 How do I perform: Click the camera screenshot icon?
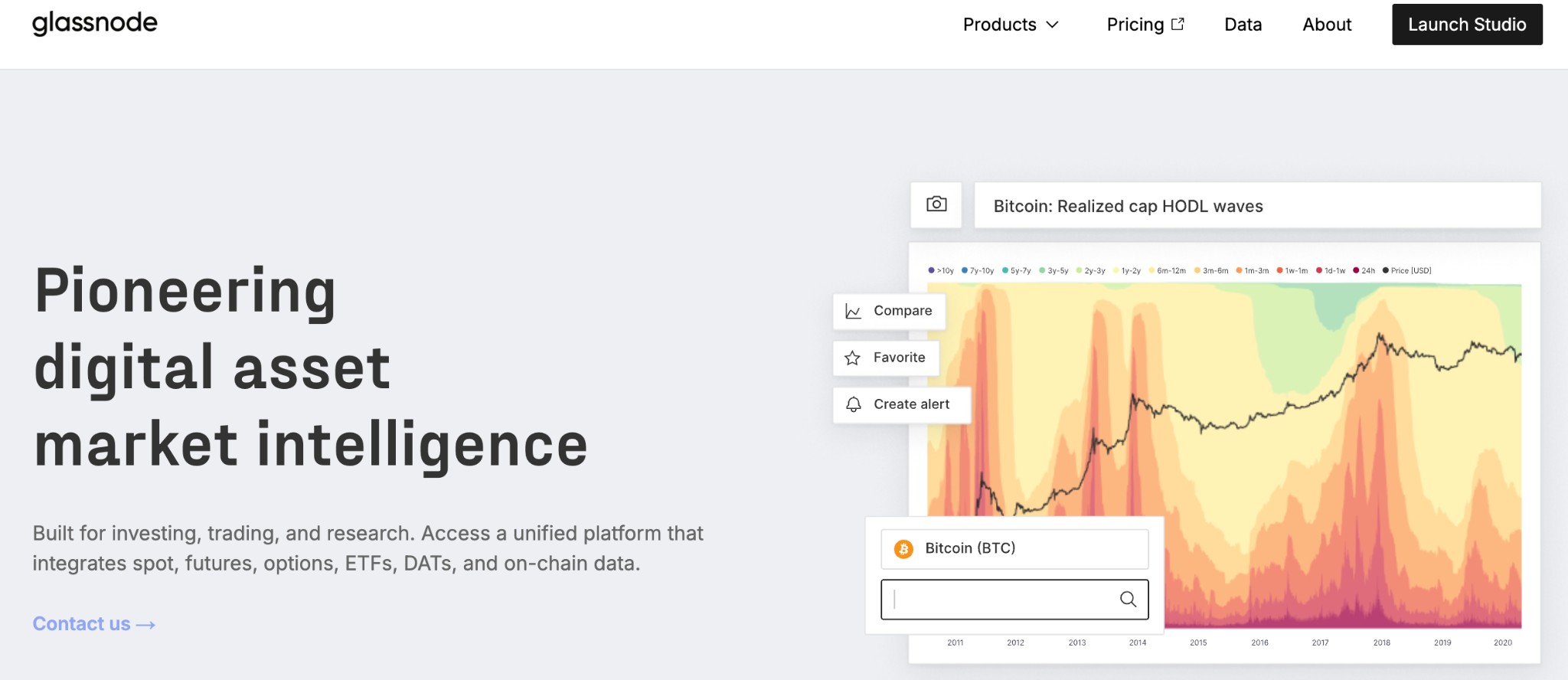click(x=936, y=204)
